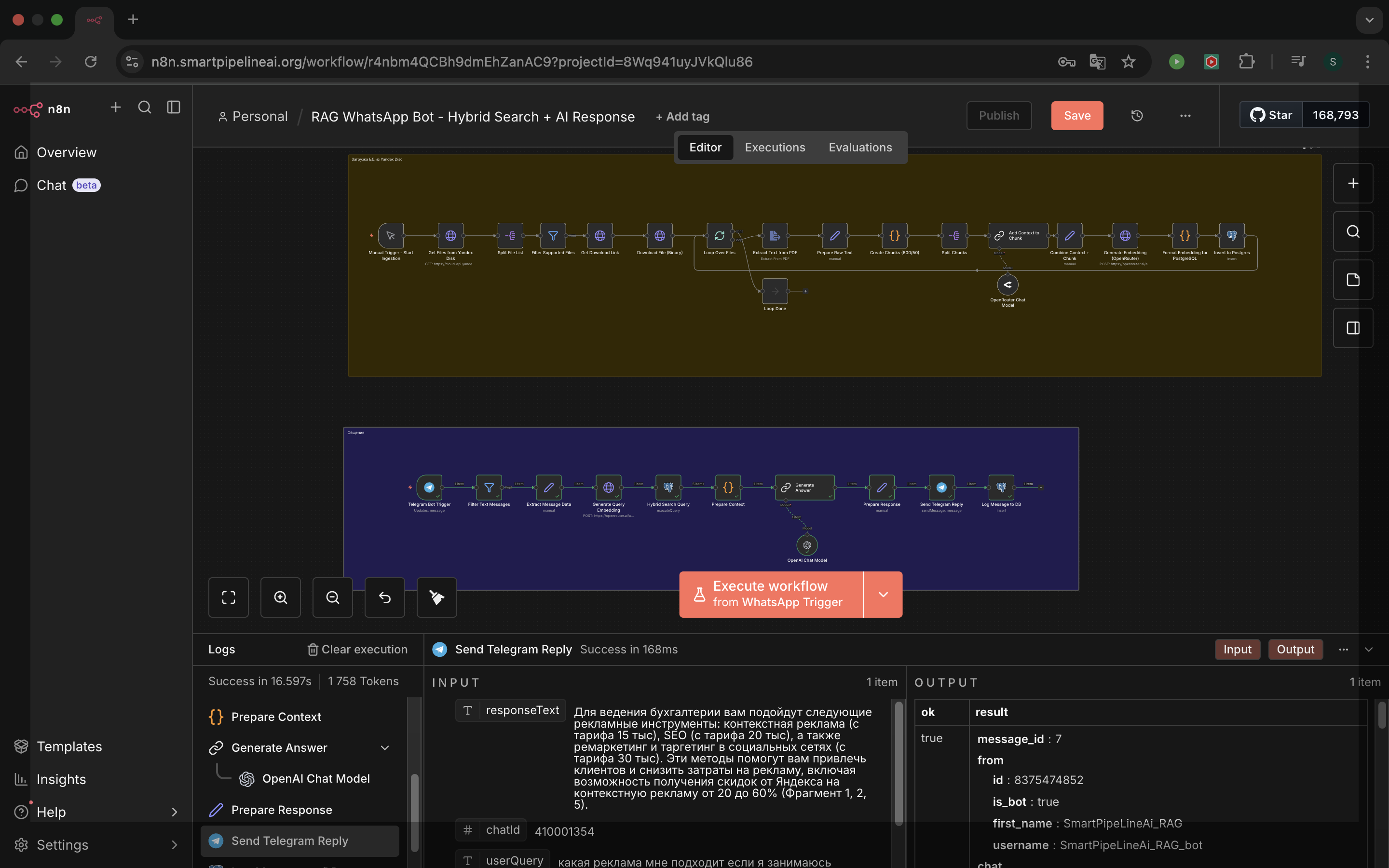Screen dimensions: 1389x868
Task: Toggle the Output panel in logs
Action: pyautogui.click(x=1295, y=649)
